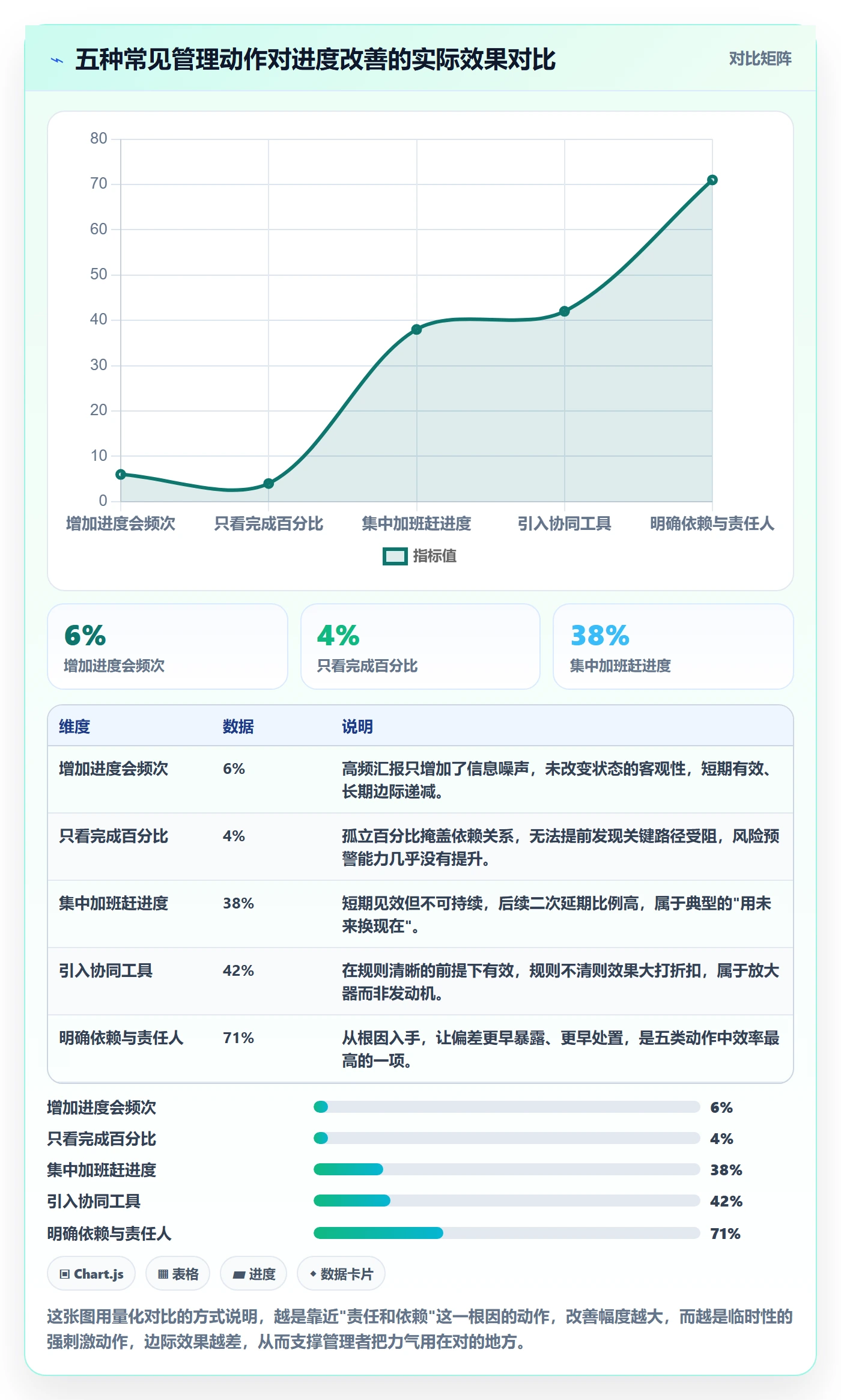This screenshot has width=841, height=1400.
Task: Click the x-axis label 引入协同工具
Action: [564, 523]
